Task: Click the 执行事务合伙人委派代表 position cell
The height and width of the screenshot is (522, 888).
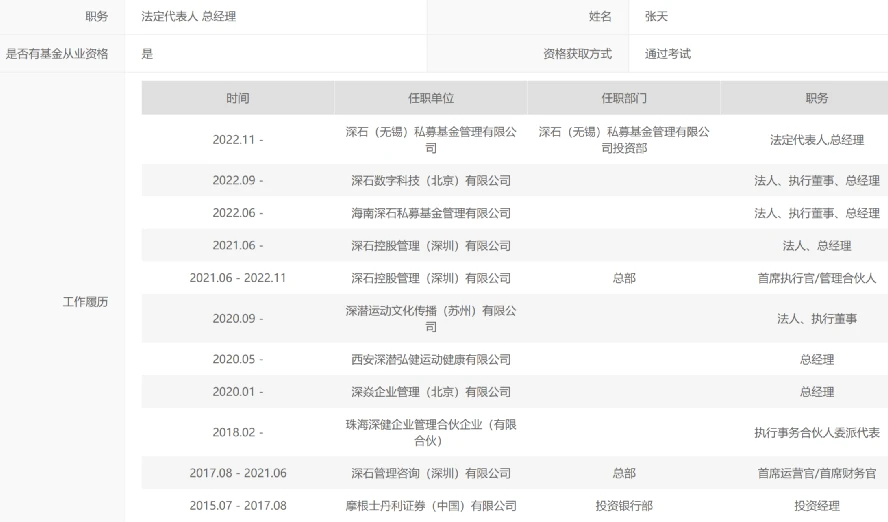Action: 816,433
